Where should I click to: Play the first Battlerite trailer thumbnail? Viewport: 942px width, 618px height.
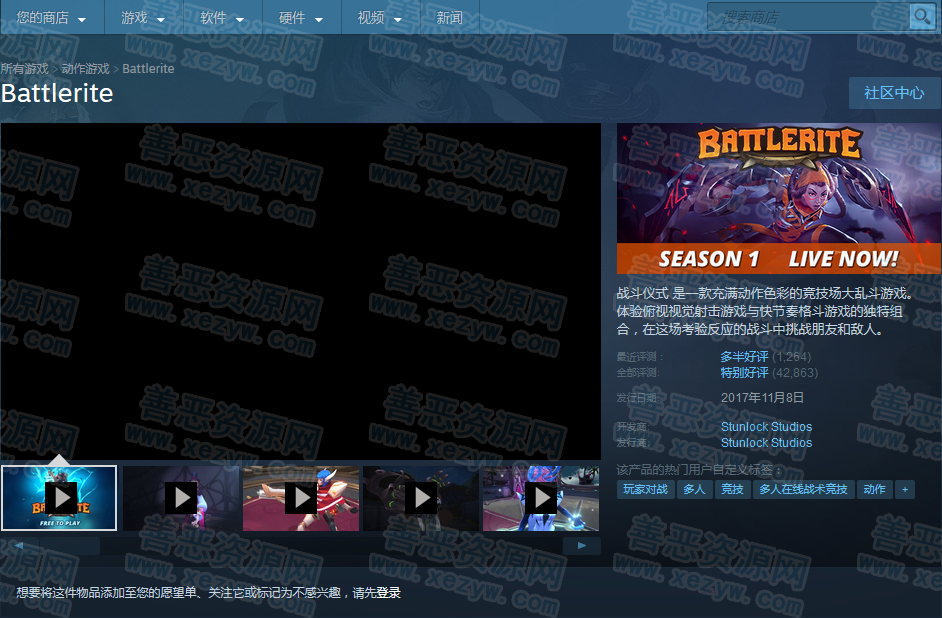(x=60, y=497)
